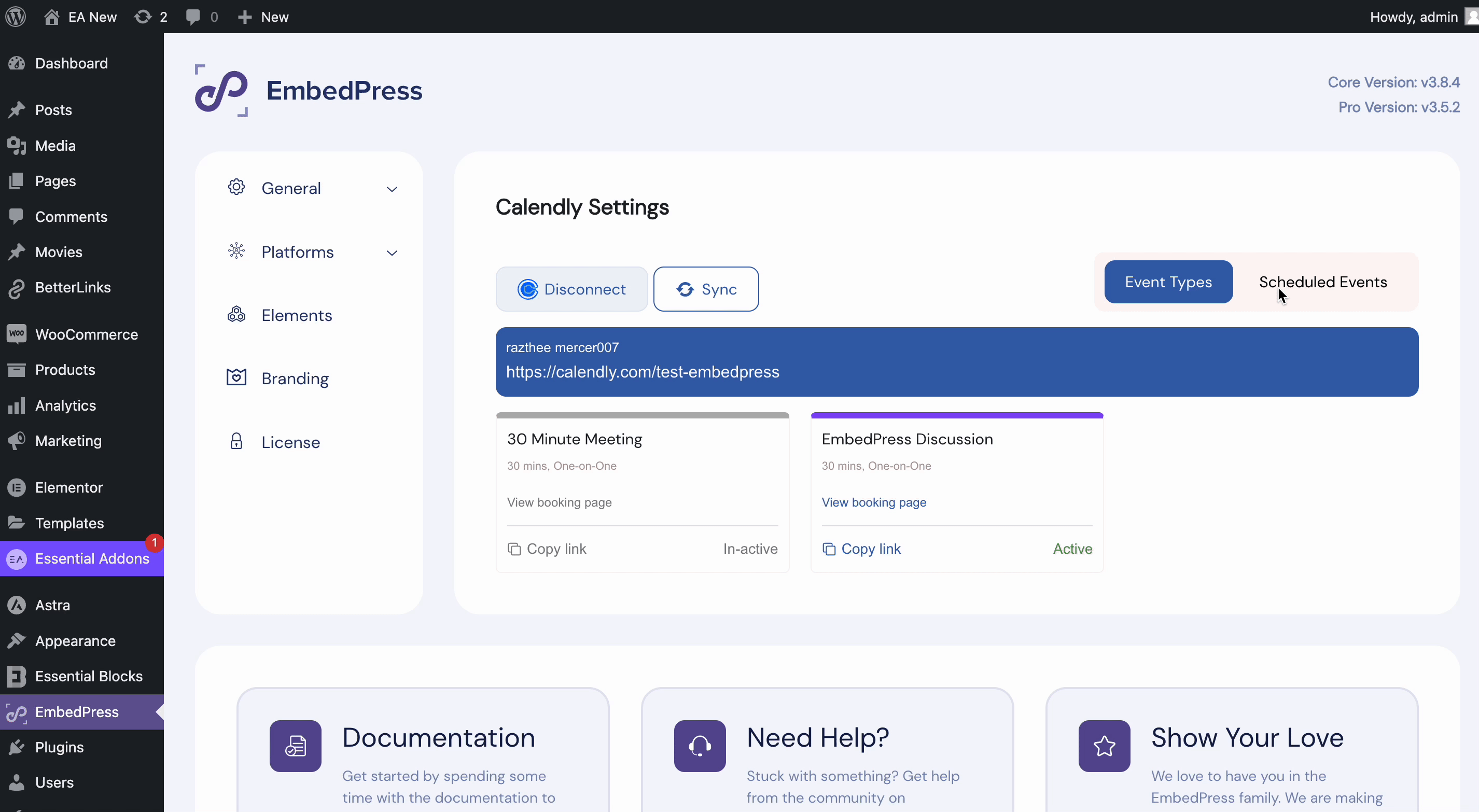The width and height of the screenshot is (1479, 812).
Task: Switch to the Scheduled Events tab
Action: (1323, 282)
